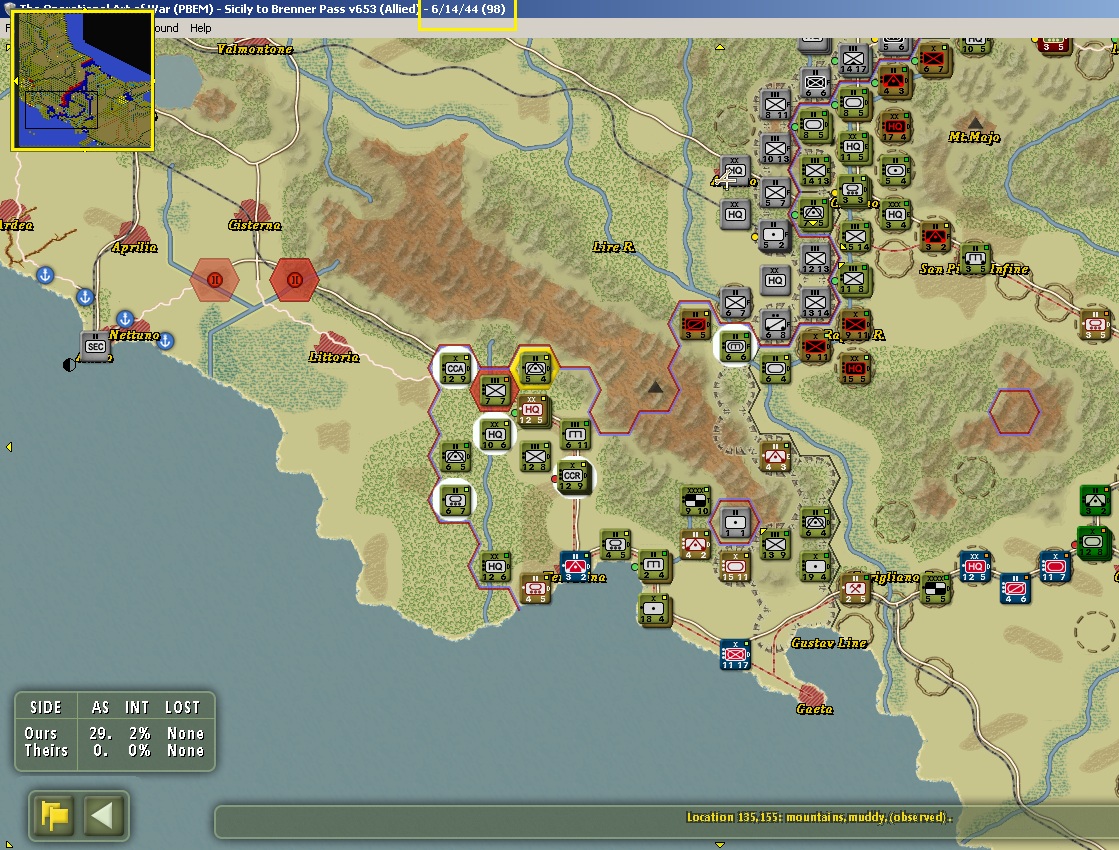Click the "Valmontone" place label
The width and height of the screenshot is (1119, 850).
pos(255,49)
